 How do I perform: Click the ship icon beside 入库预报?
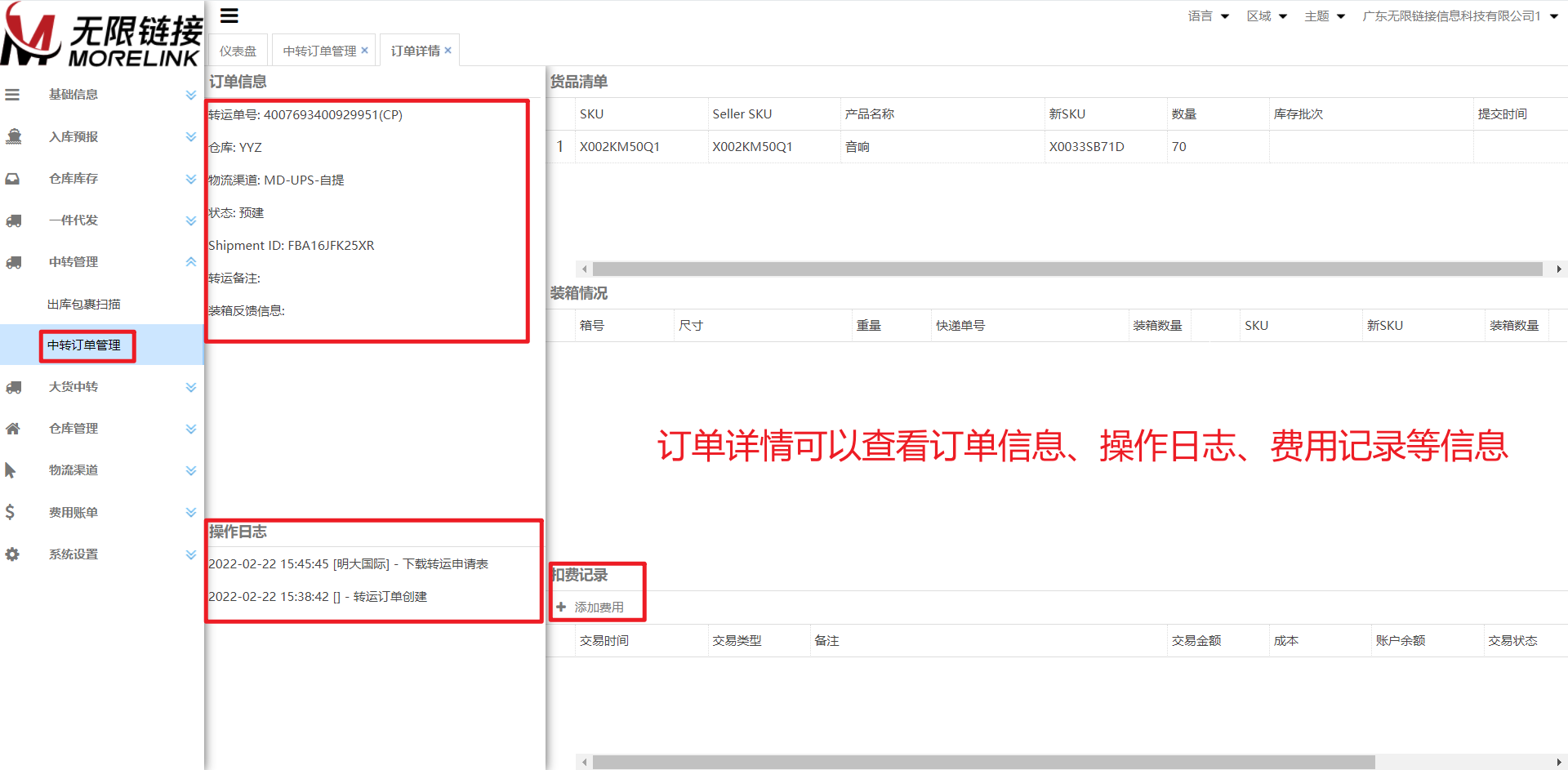pyautogui.click(x=14, y=136)
